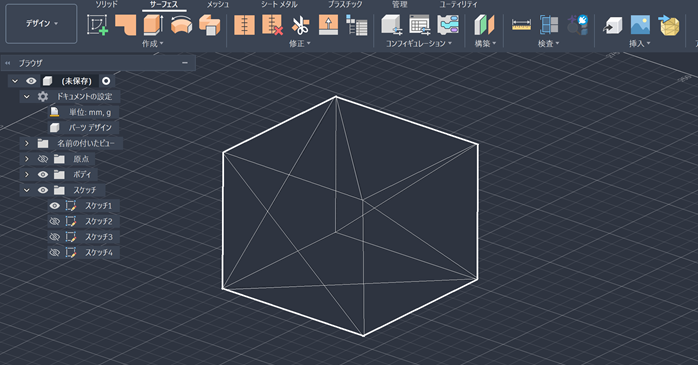This screenshot has height=365, width=698.
Task: Click the ブラウザ panel header text
Action: (30, 63)
